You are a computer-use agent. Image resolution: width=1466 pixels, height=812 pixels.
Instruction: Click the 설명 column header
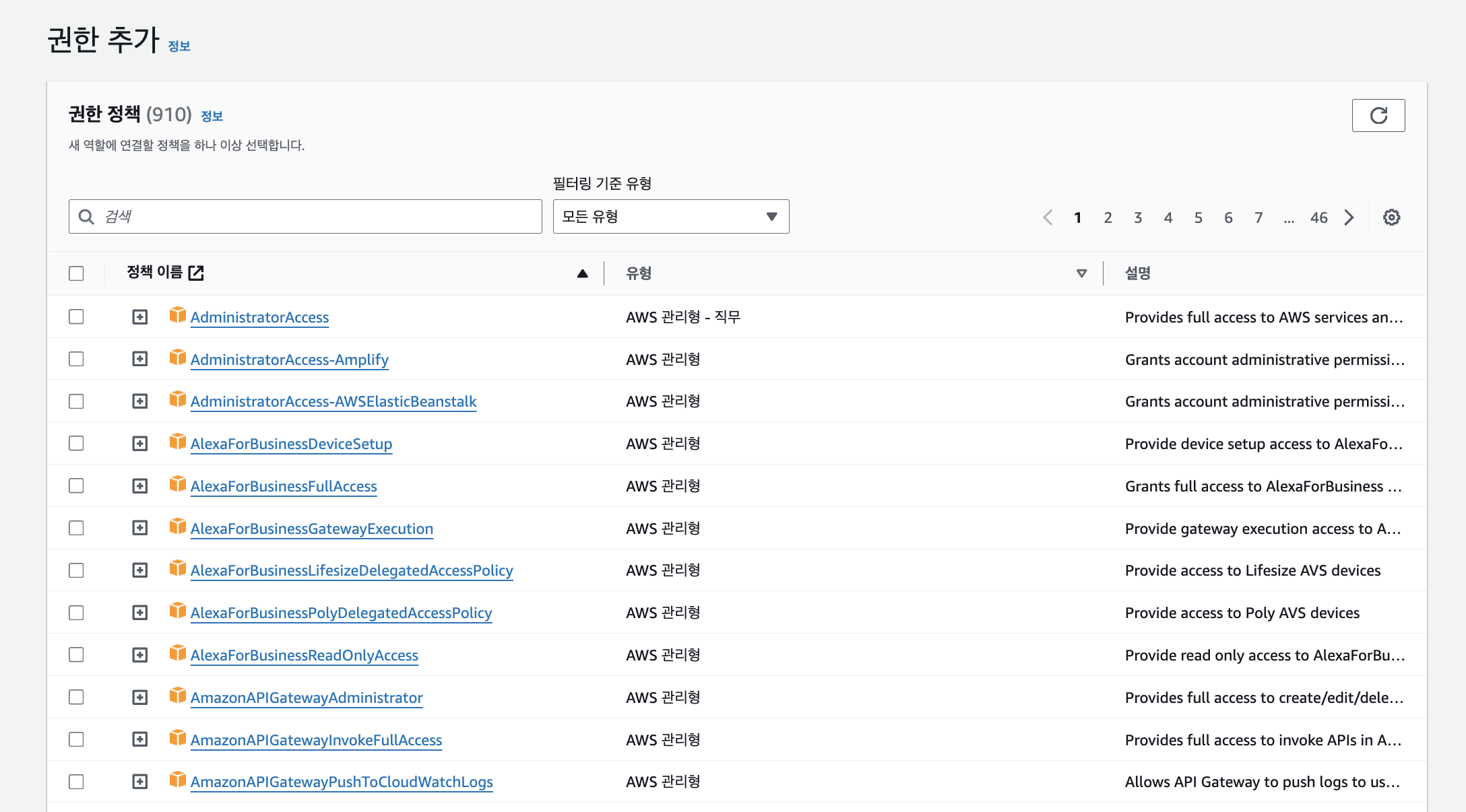click(x=1138, y=273)
